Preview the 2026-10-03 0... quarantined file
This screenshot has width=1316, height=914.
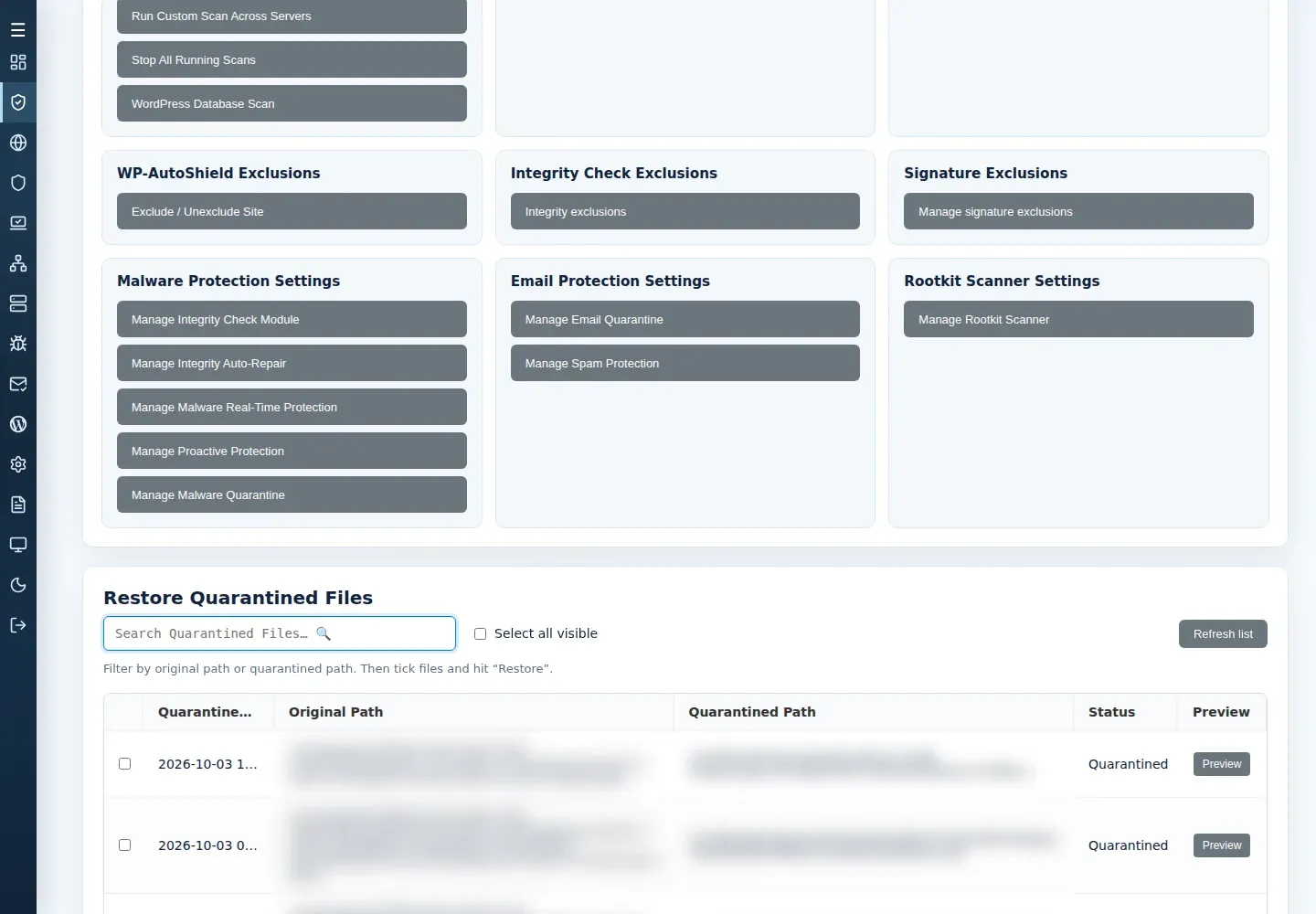(1222, 845)
